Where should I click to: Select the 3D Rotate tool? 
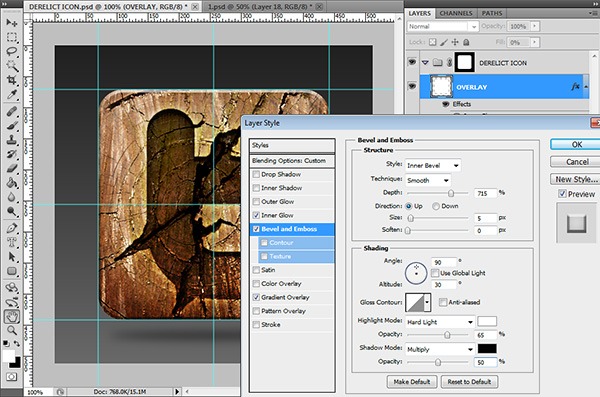click(x=11, y=288)
